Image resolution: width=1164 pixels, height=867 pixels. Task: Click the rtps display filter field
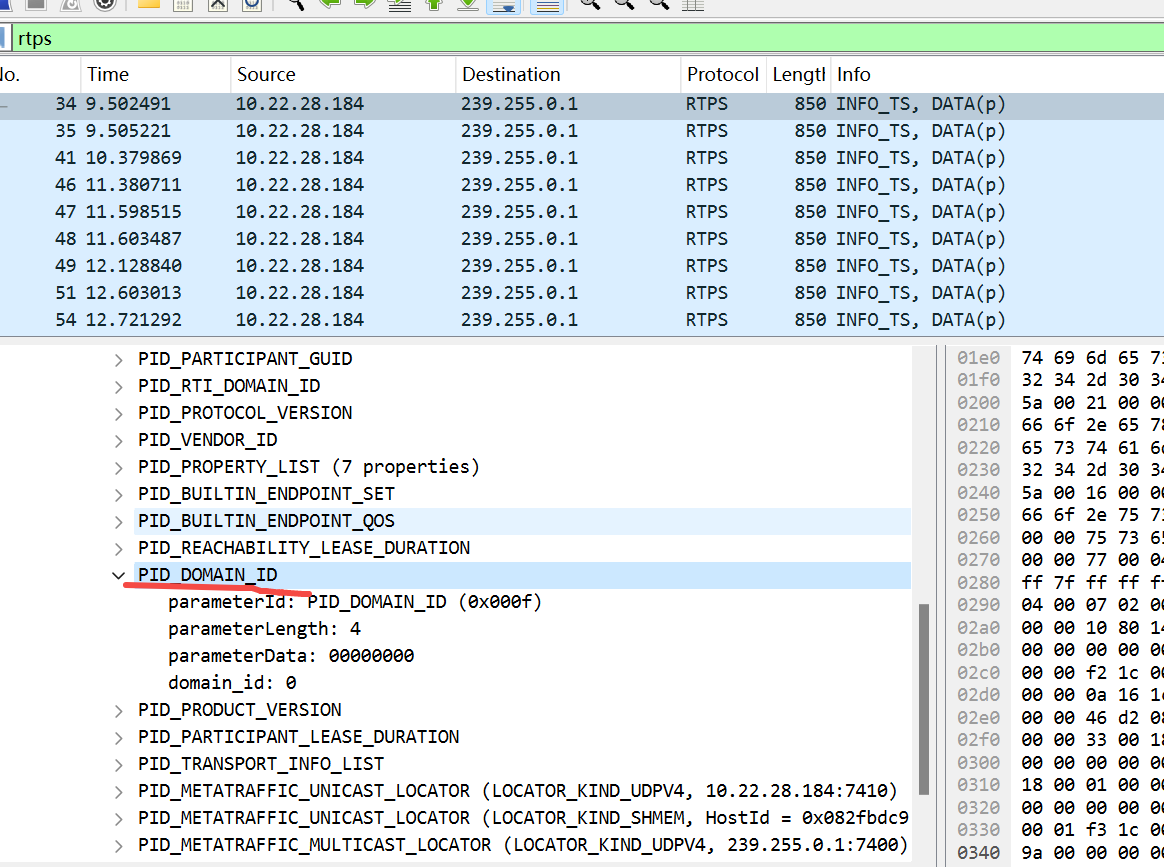point(580,39)
